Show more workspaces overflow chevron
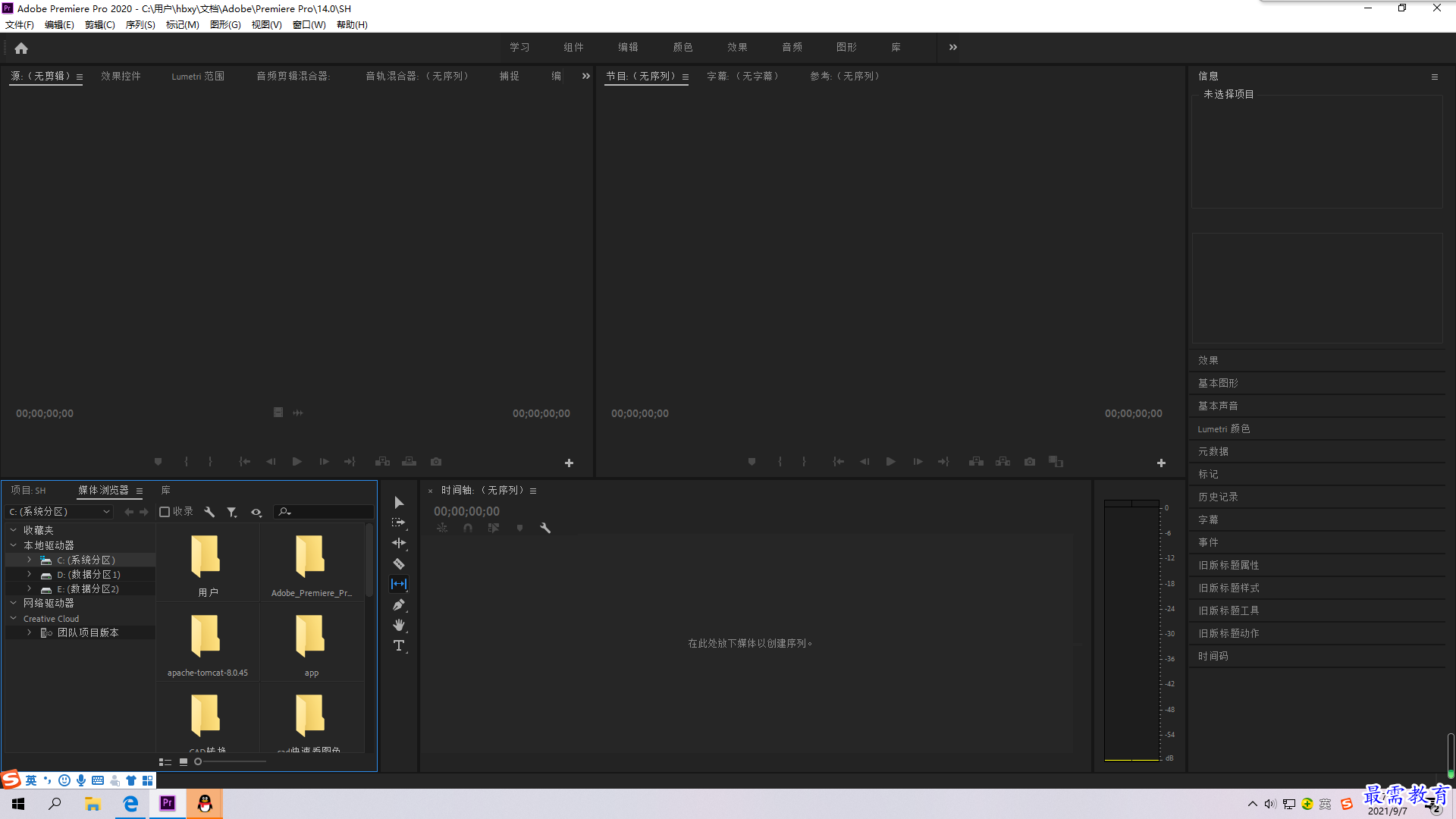This screenshot has width=1456, height=819. (x=953, y=47)
